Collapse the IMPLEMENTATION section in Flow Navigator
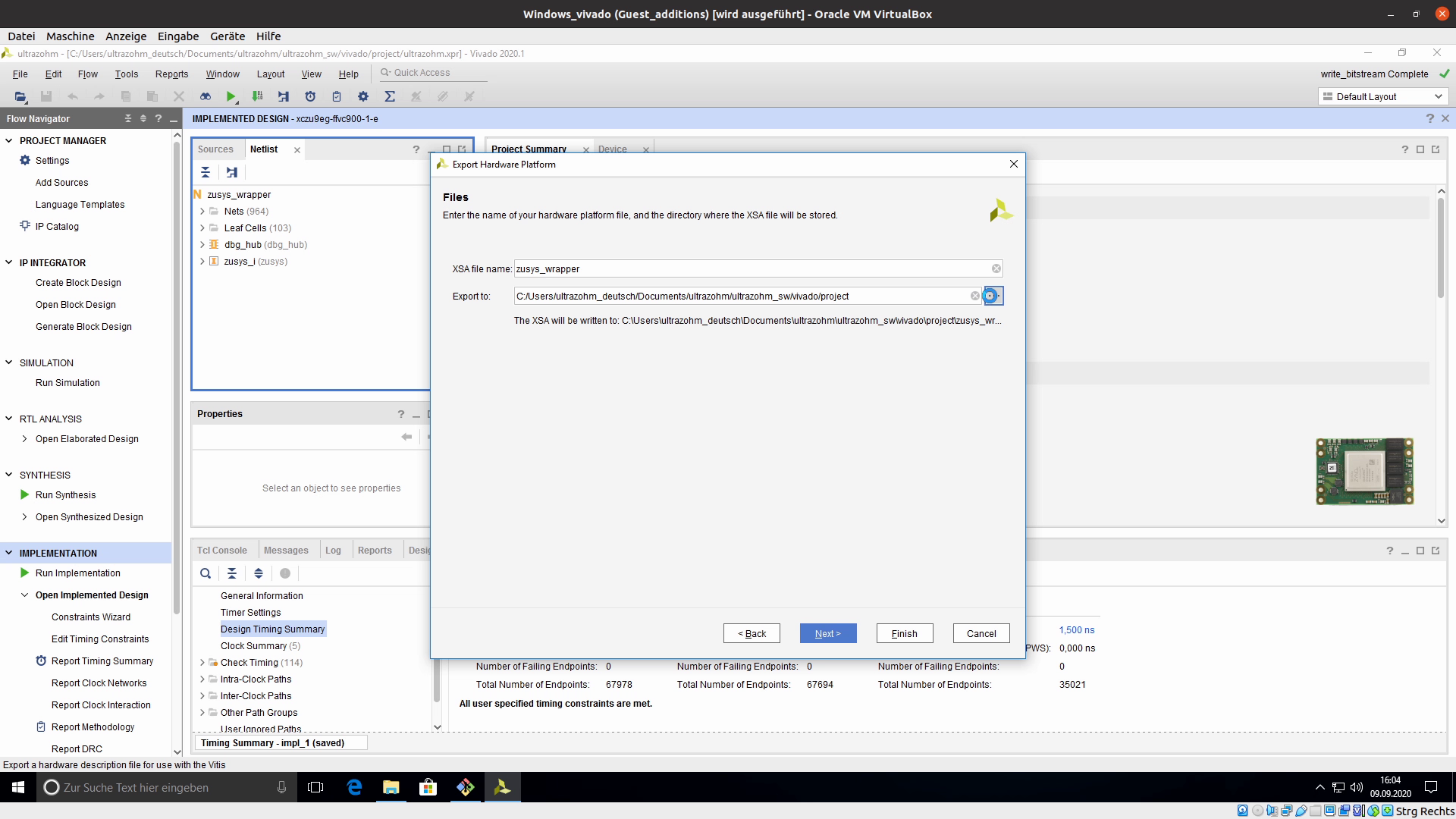This screenshot has height=819, width=1456. tap(9, 553)
